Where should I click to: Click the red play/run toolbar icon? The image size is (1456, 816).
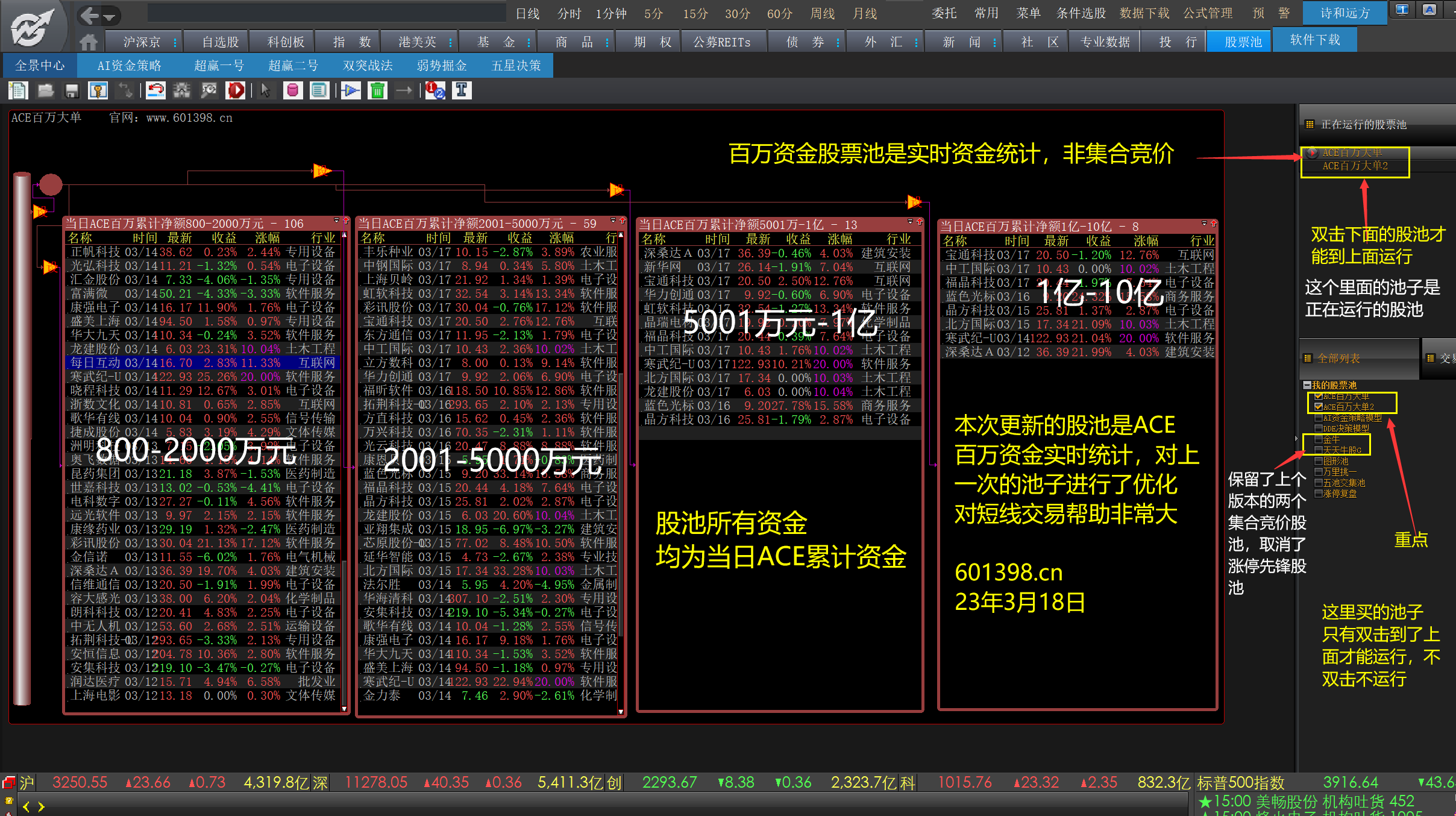click(236, 91)
